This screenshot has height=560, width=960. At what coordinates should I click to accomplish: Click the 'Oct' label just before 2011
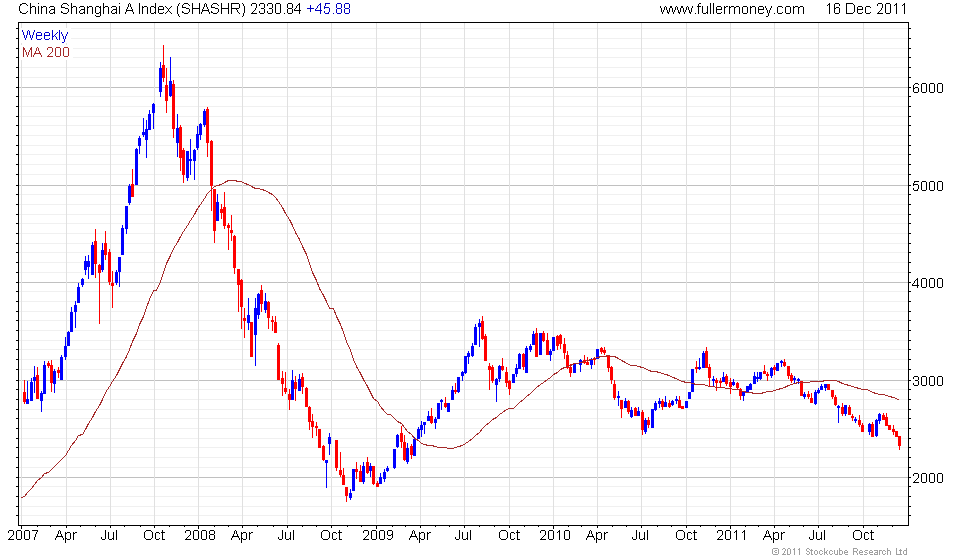686,536
